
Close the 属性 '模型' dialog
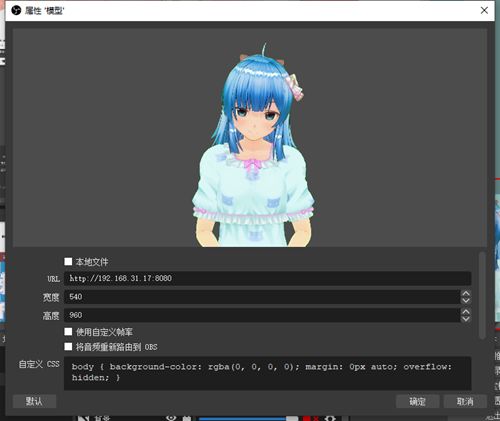(x=484, y=10)
